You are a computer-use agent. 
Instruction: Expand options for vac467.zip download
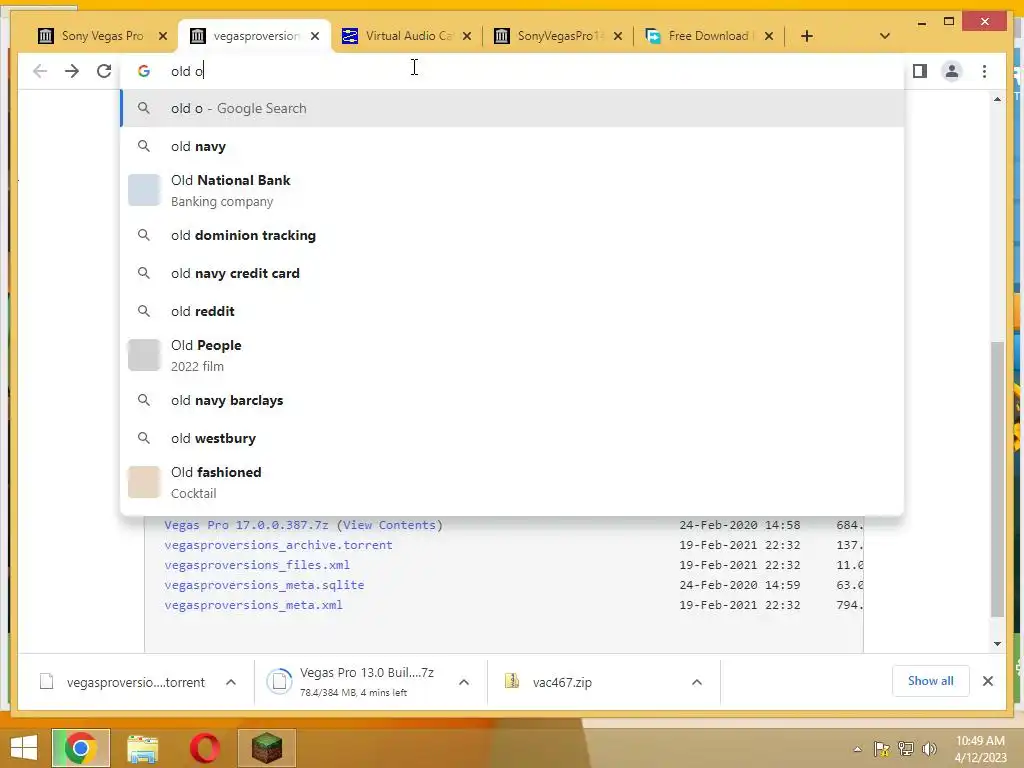click(x=697, y=682)
